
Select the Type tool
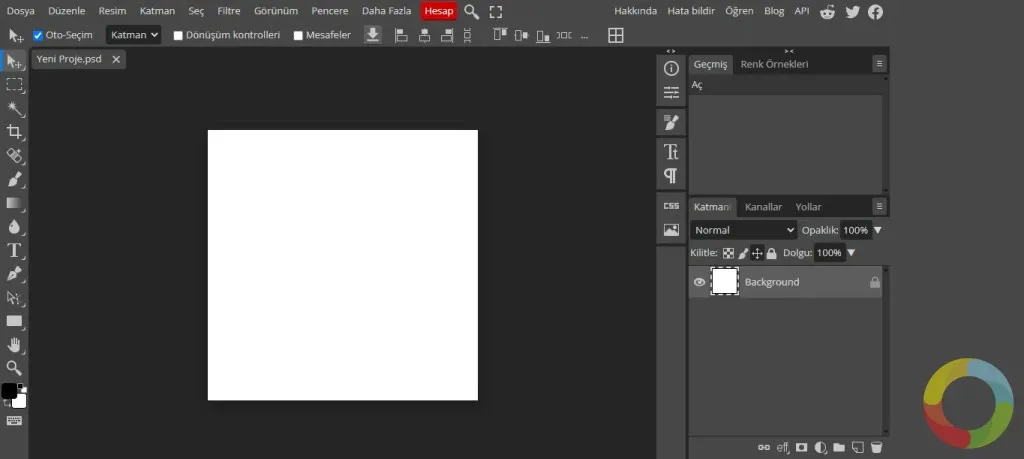14,250
